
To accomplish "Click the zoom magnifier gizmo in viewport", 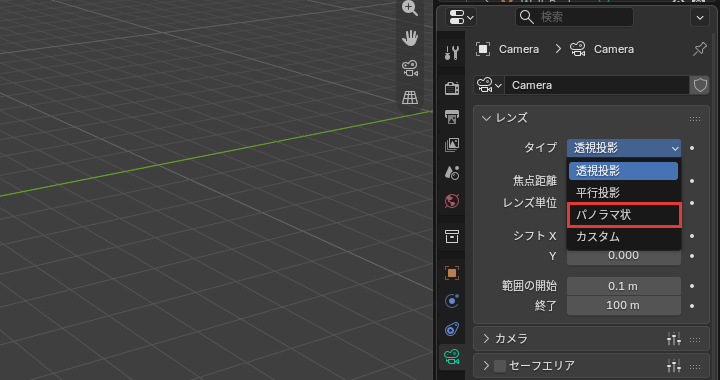I will coord(410,8).
